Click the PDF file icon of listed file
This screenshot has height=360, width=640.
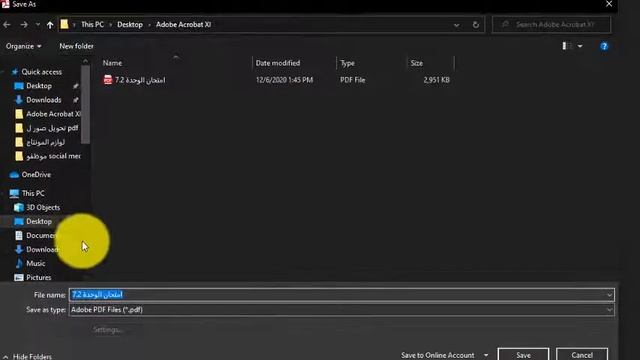click(x=108, y=80)
